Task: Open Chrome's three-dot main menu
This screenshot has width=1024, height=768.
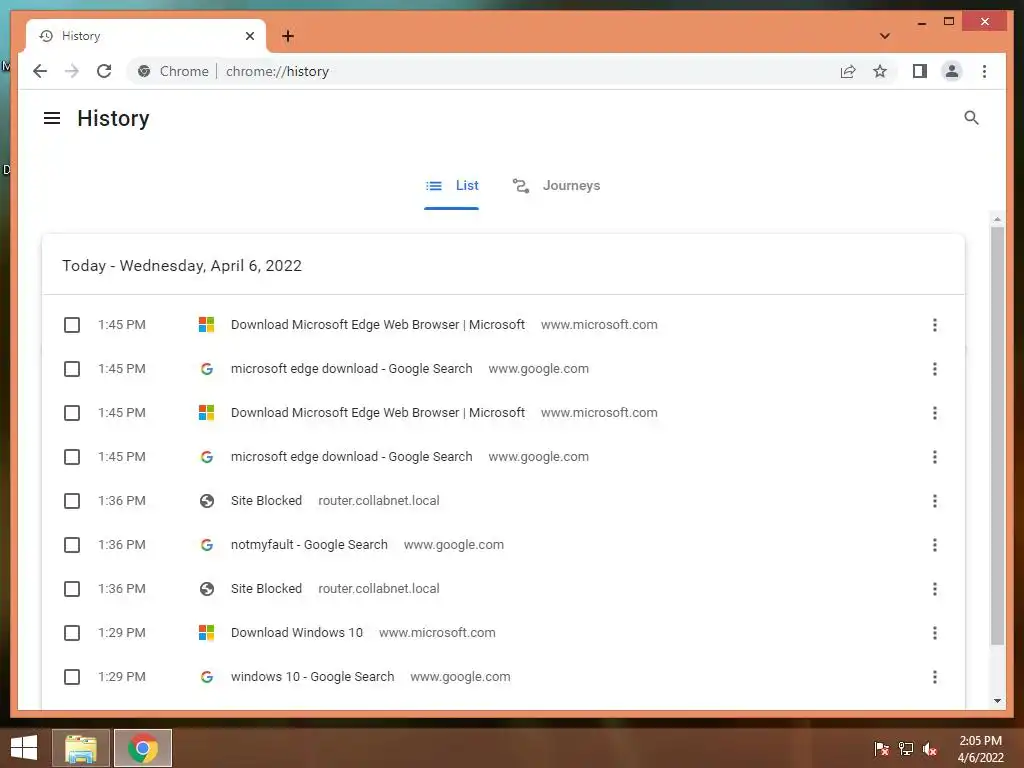Action: tap(984, 71)
